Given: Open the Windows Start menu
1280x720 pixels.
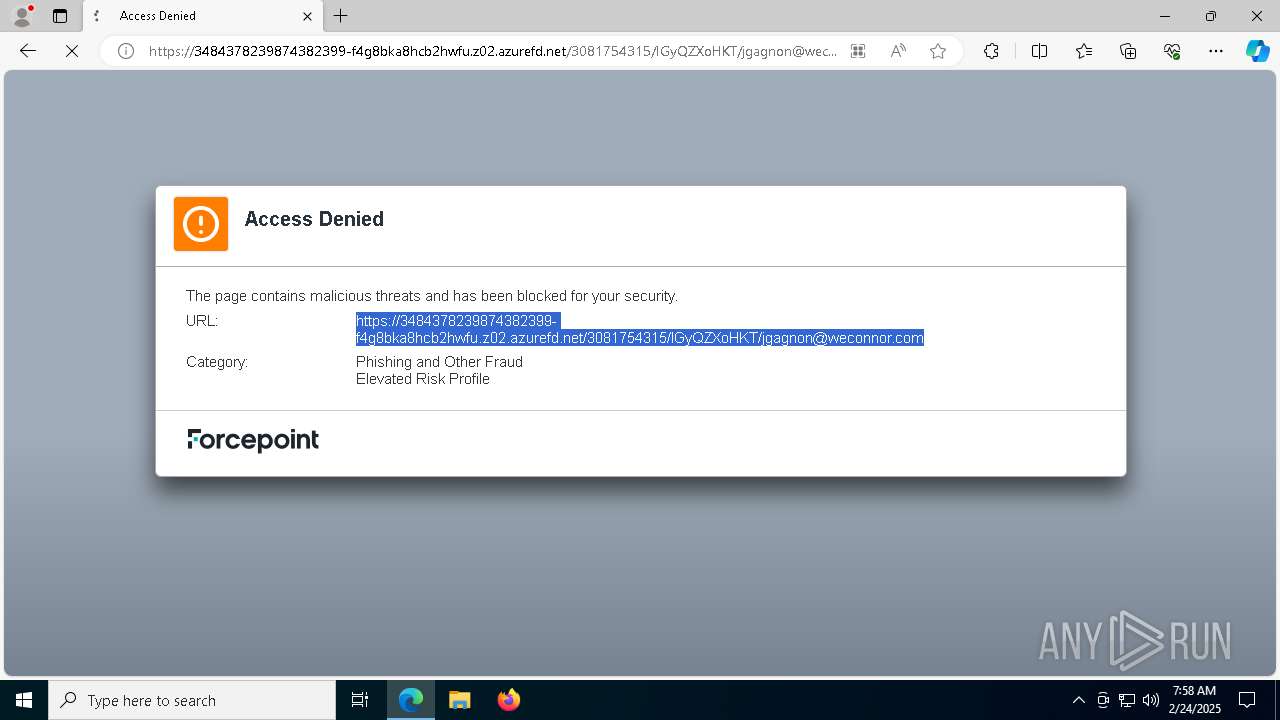Looking at the screenshot, I should click(24, 700).
